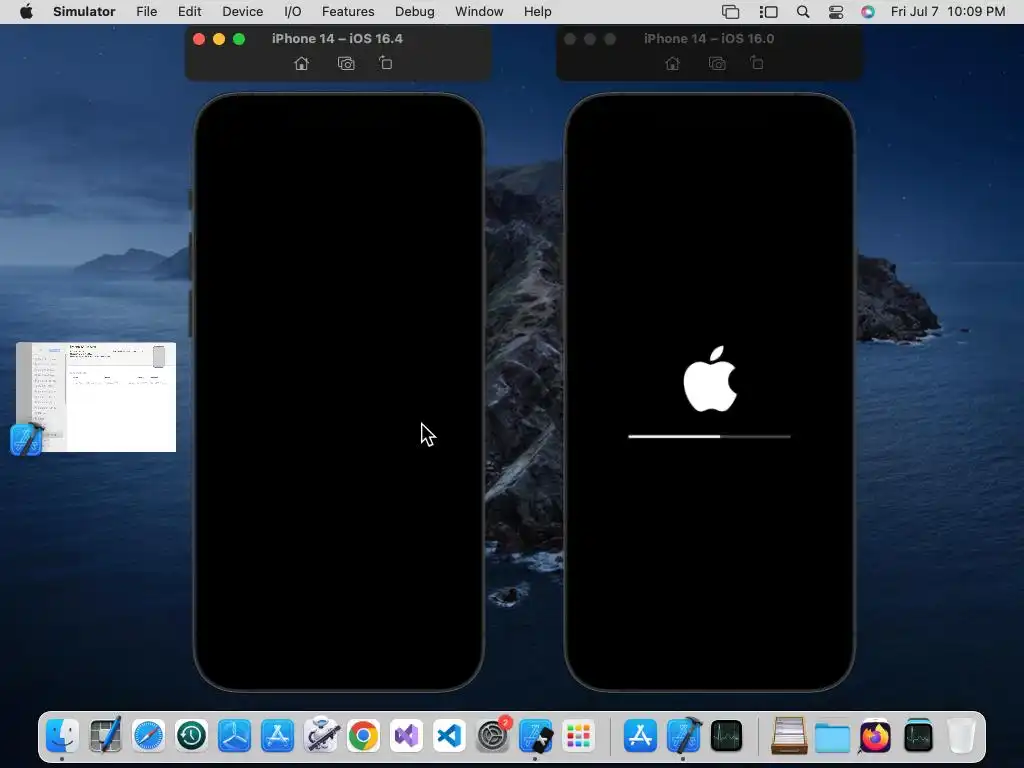Tap Home button on iOS 16.0 simulator window
The image size is (1024, 768).
click(672, 63)
